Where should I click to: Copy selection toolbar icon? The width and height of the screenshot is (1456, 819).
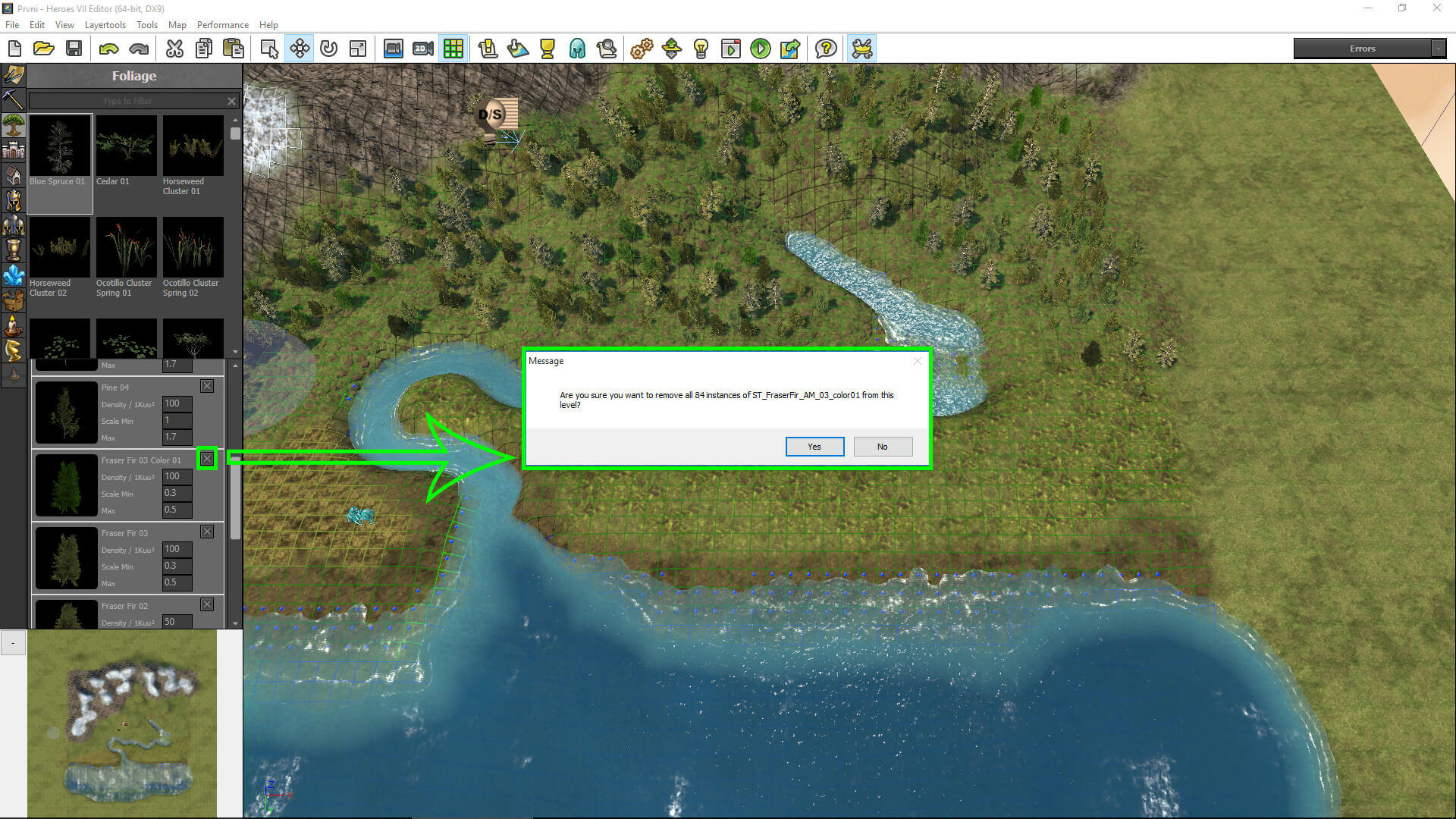point(203,49)
